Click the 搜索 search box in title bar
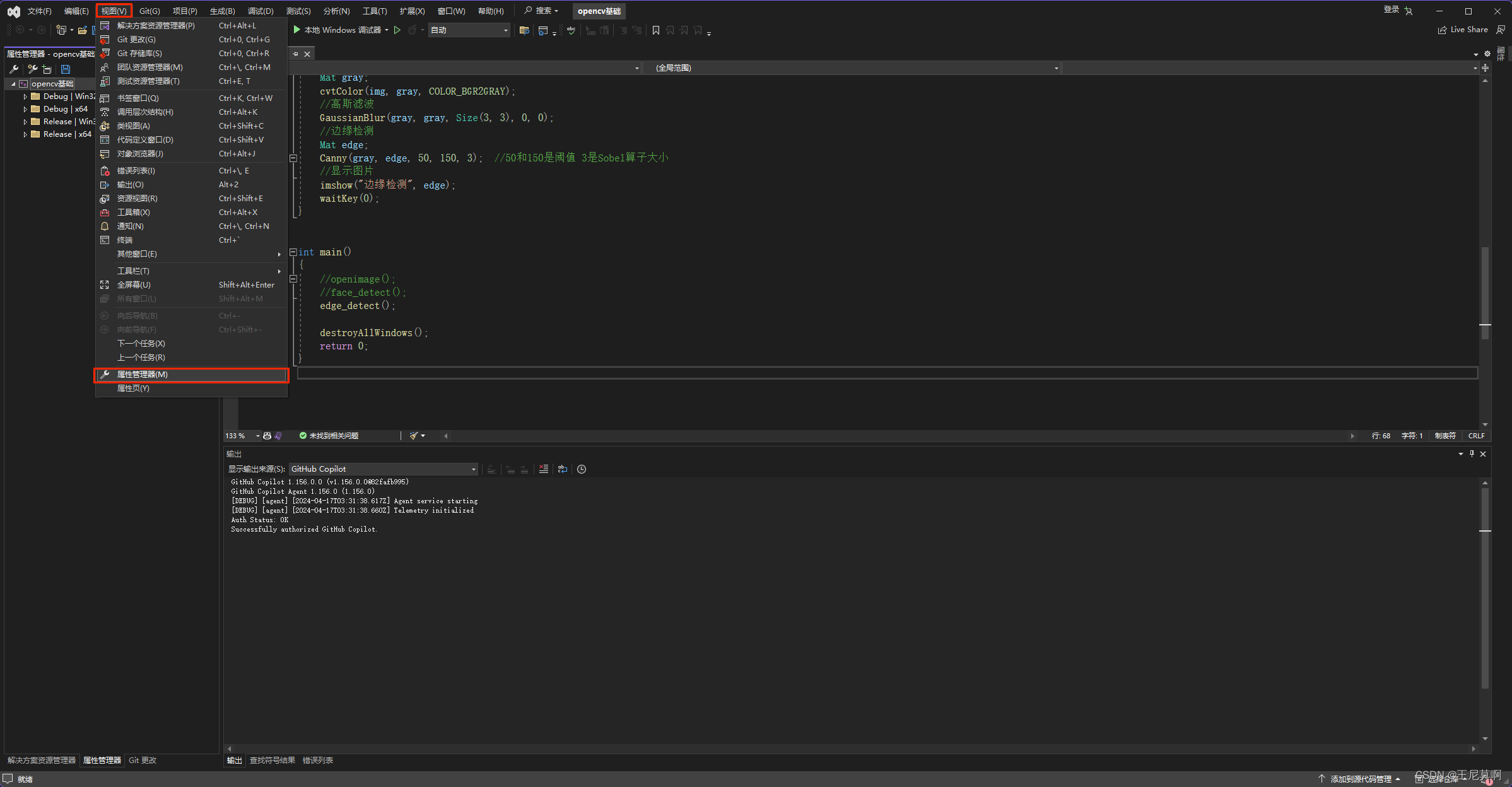The image size is (1512, 787). (542, 11)
